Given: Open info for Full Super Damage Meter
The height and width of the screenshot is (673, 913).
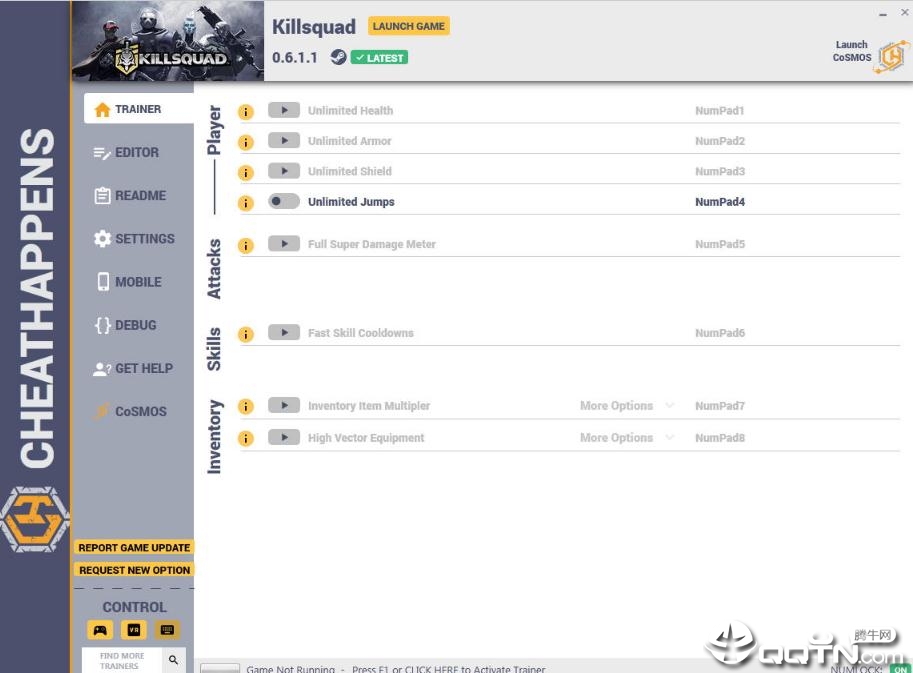Looking at the screenshot, I should click(246, 246).
